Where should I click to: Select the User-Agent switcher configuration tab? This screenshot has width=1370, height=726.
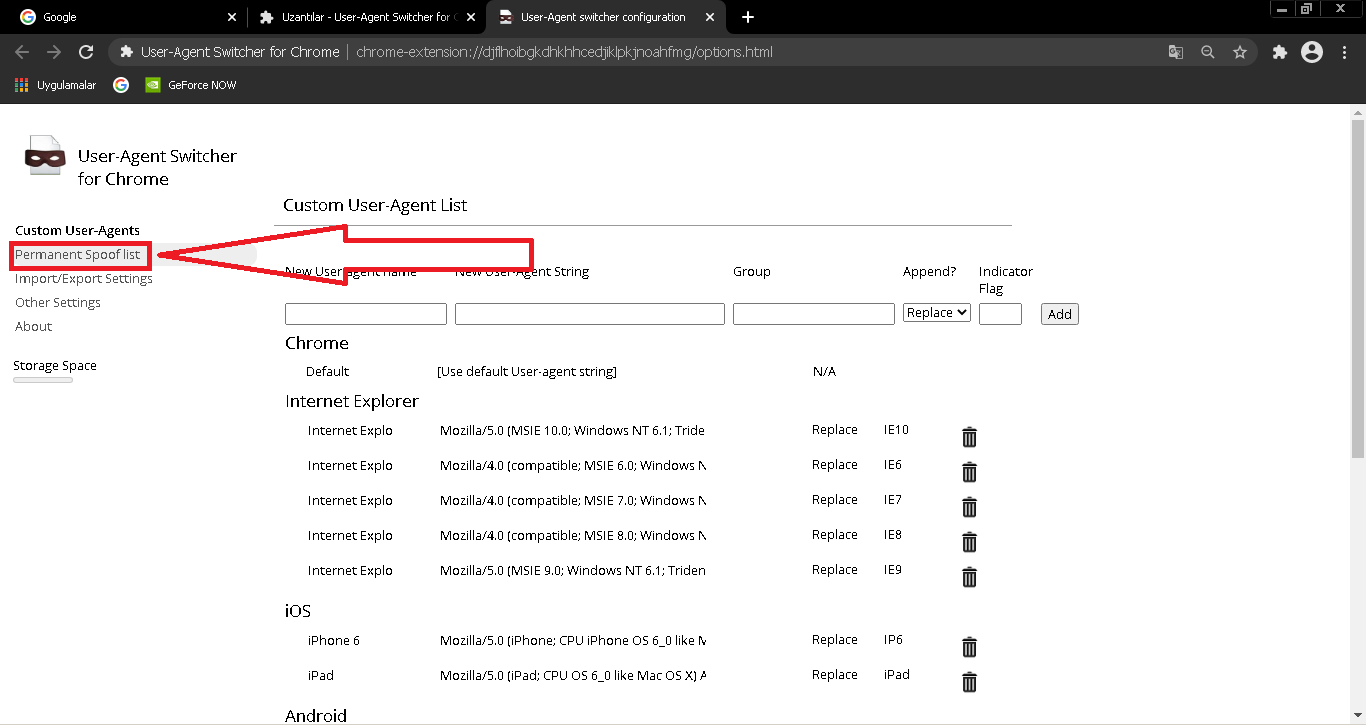[x=605, y=17]
